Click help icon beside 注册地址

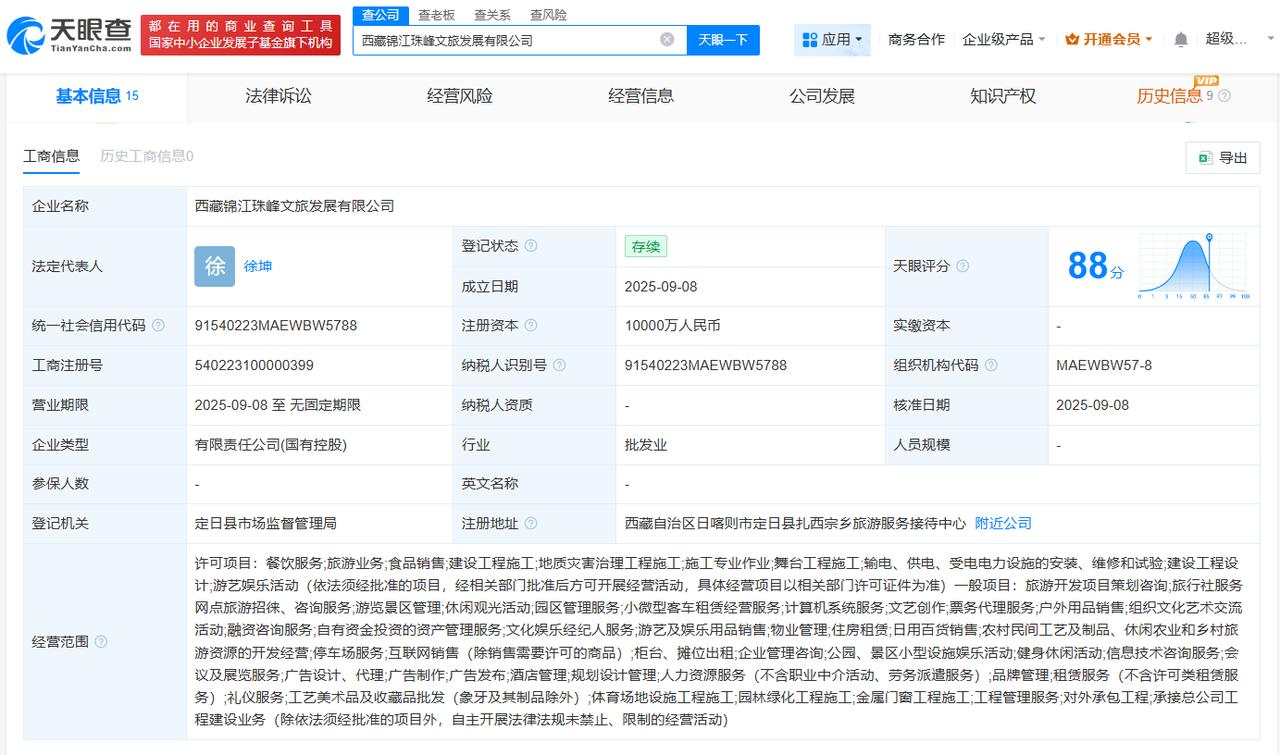531,524
